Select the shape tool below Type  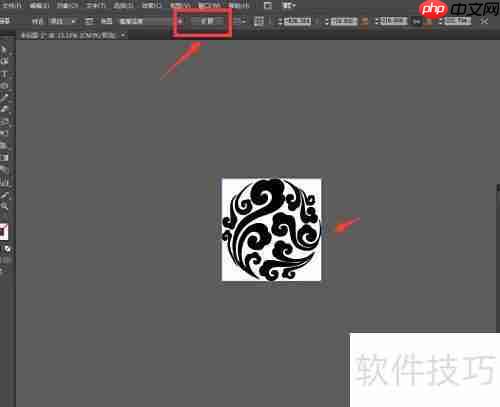coord(5,86)
